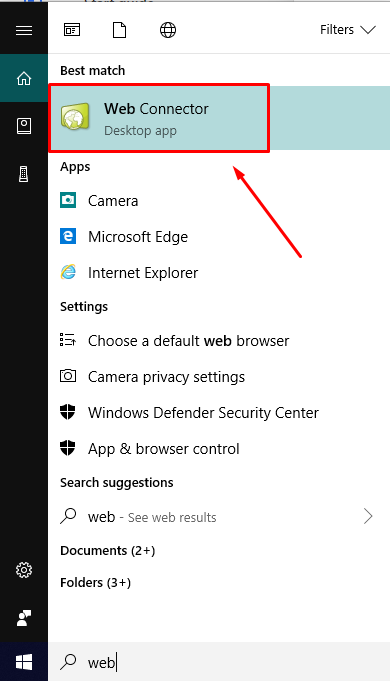The image size is (390, 681).
Task: Open the hamburger menu icon
Action: point(24,30)
